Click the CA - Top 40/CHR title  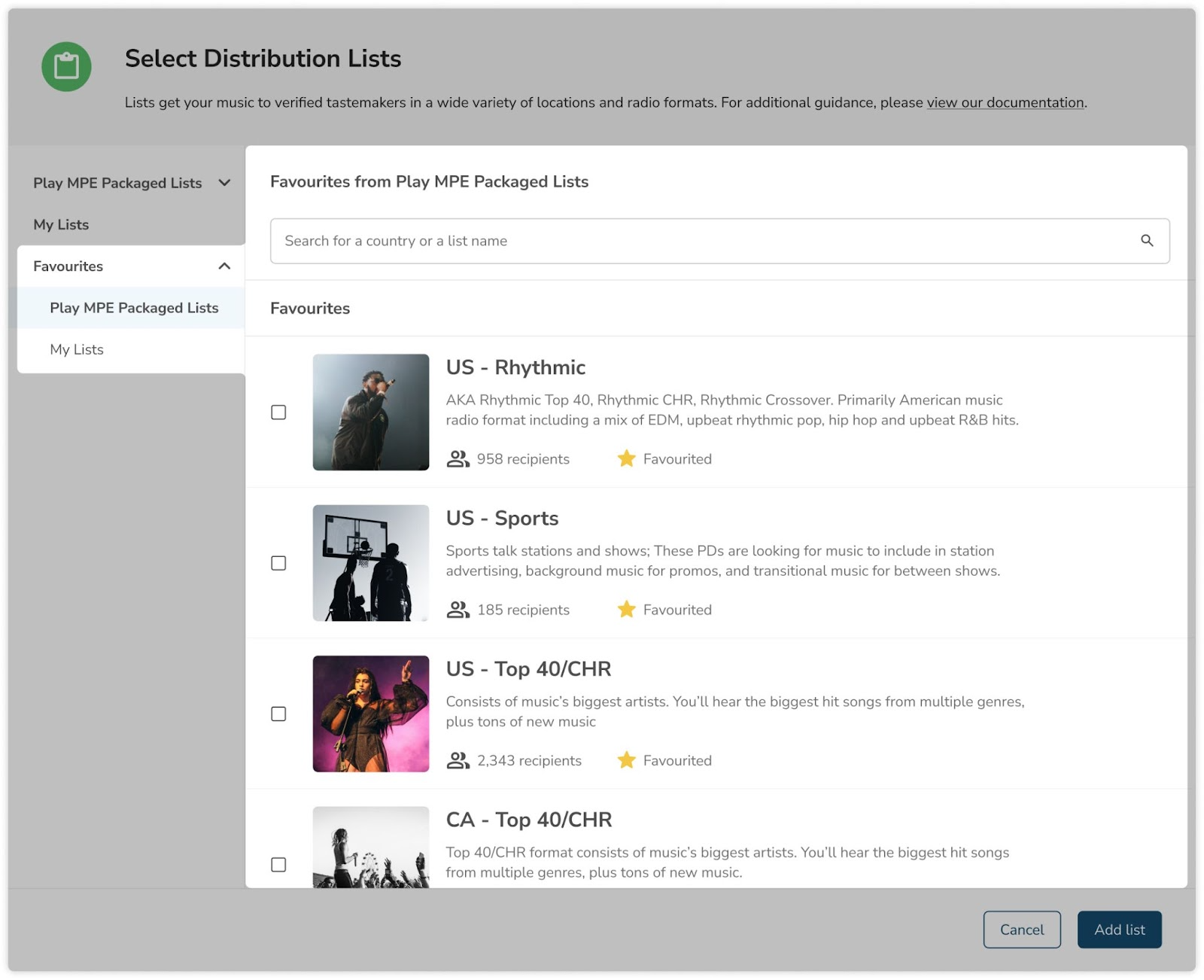pyautogui.click(x=529, y=820)
